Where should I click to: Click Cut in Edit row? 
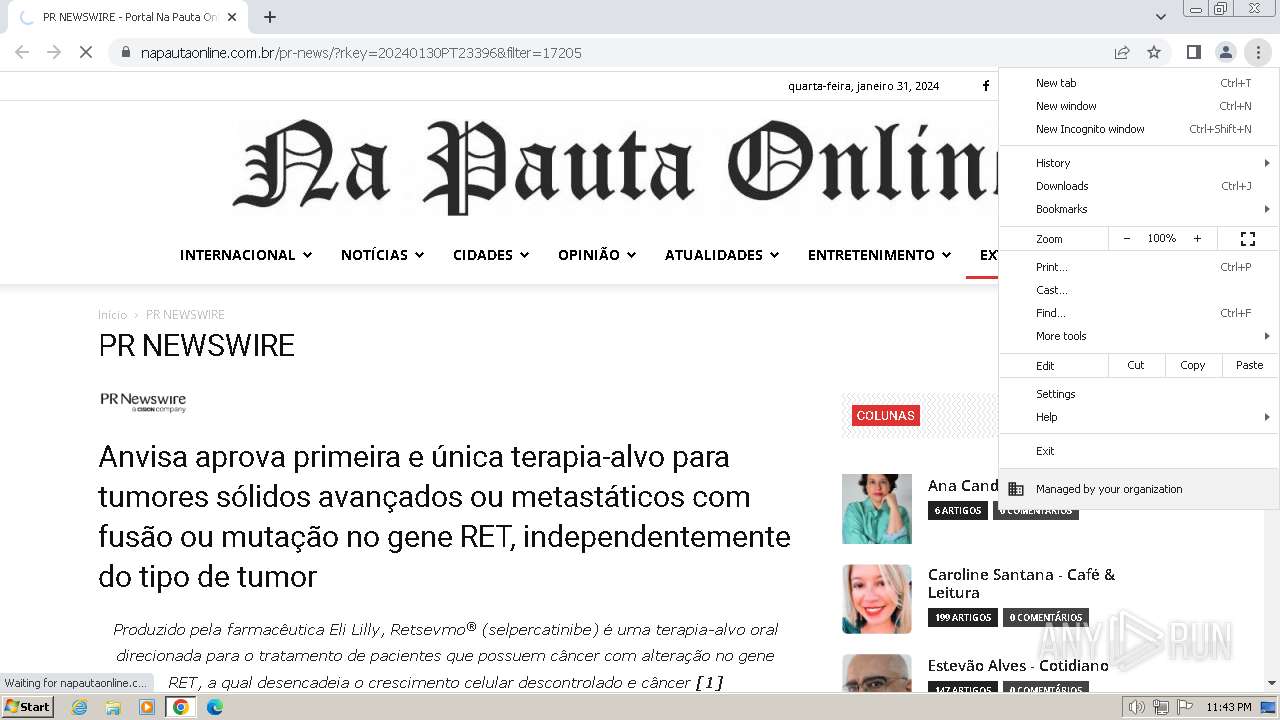point(1136,365)
